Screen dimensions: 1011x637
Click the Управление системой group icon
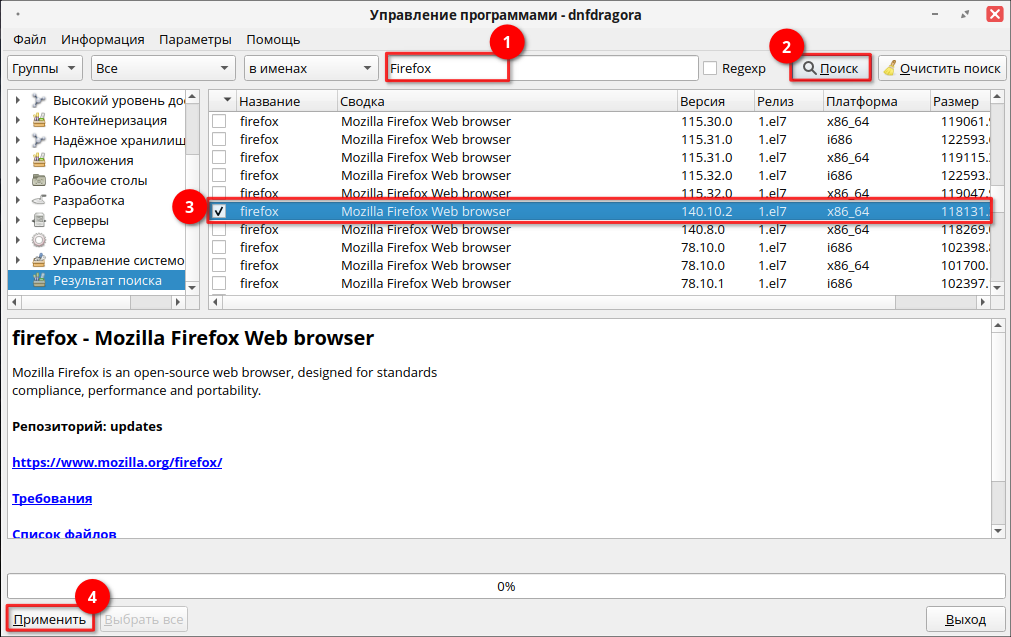(x=39, y=260)
